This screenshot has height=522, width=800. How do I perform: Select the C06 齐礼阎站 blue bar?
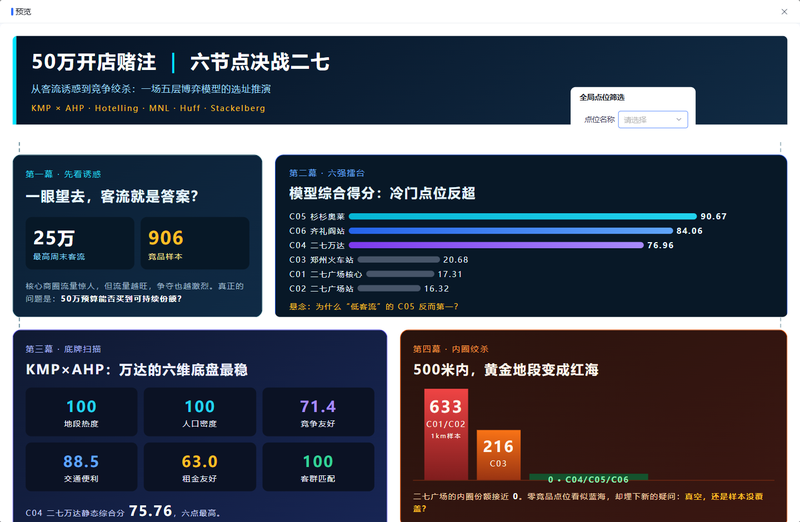coord(511,231)
